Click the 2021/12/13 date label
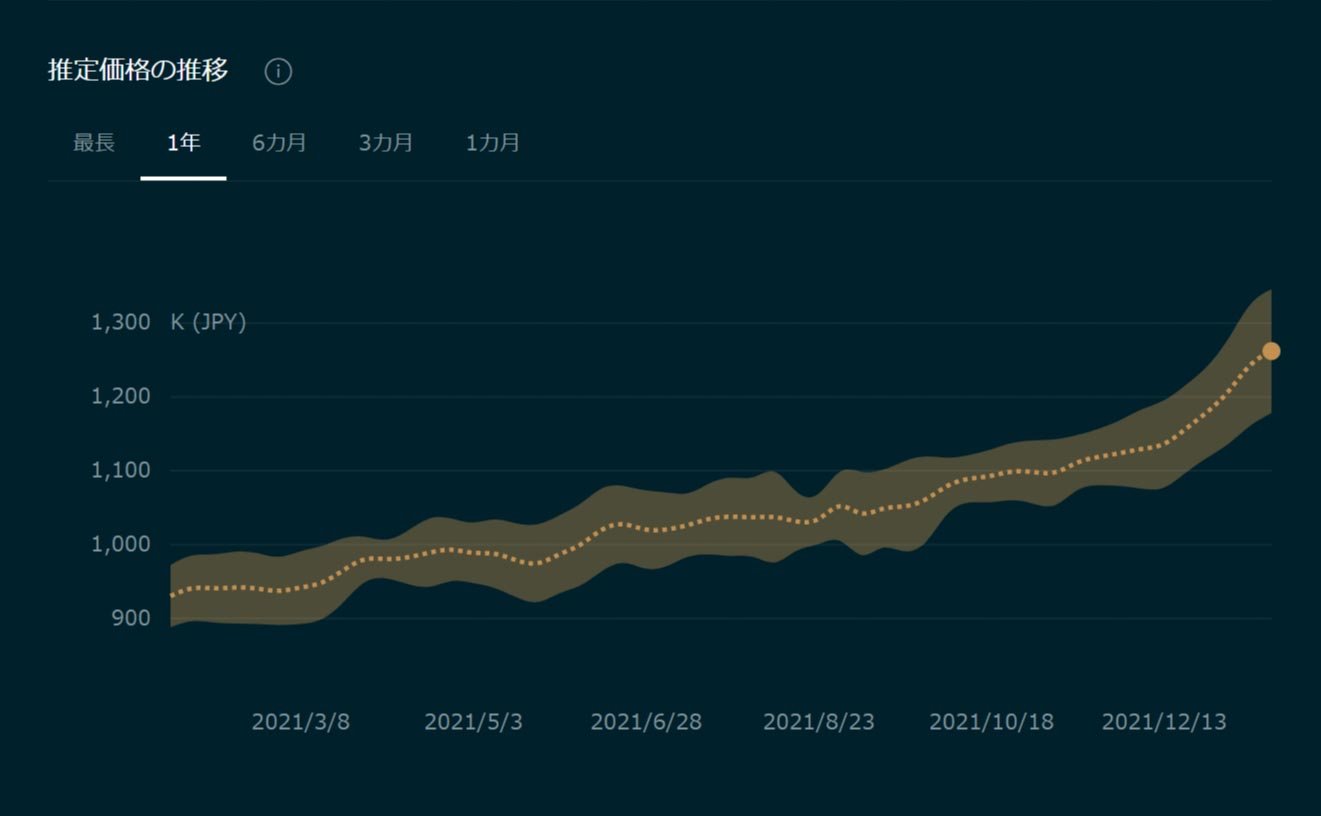Viewport: 1321px width, 816px height. [1164, 722]
